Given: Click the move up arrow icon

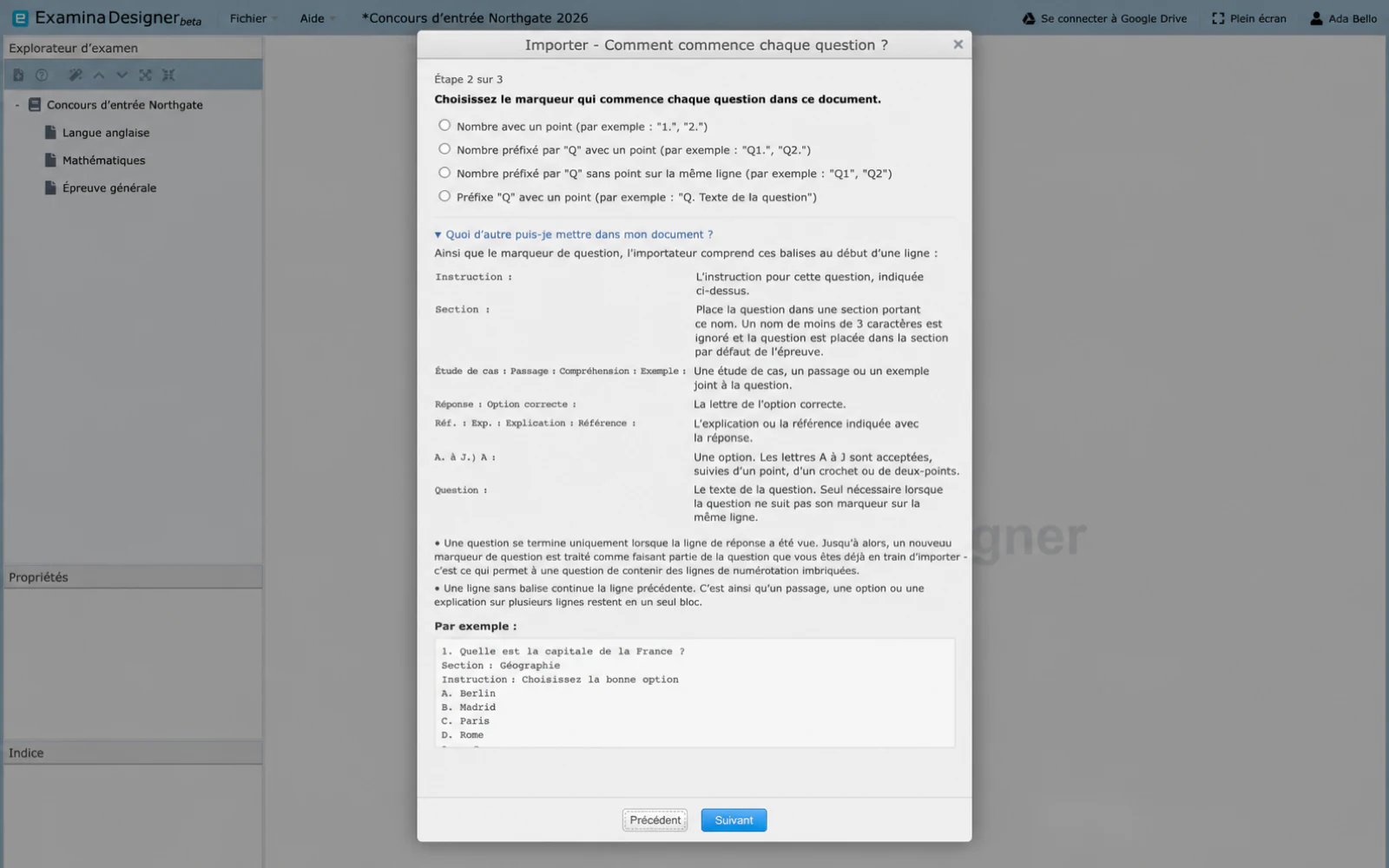Looking at the screenshot, I should coord(99,76).
